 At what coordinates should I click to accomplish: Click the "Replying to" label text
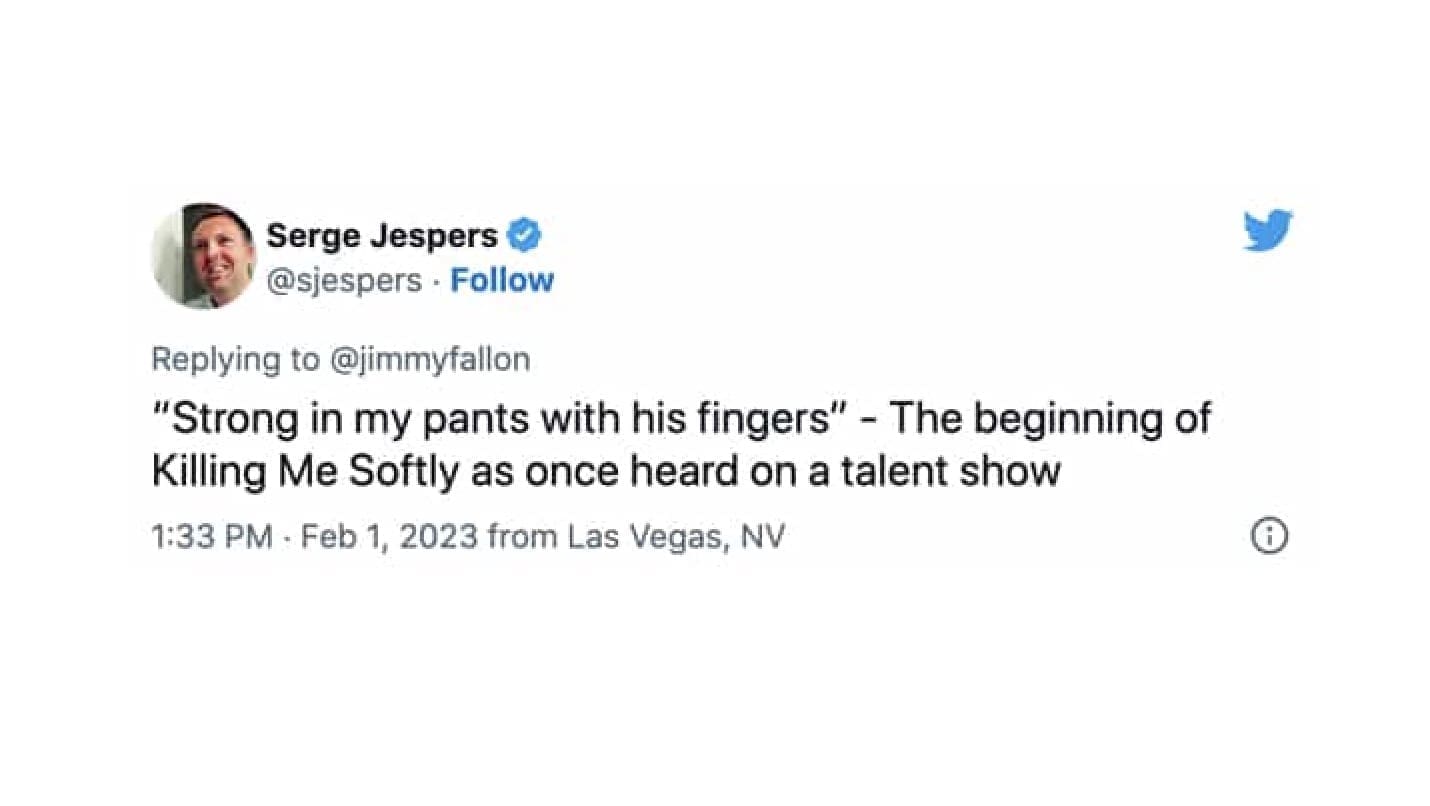pyautogui.click(x=234, y=359)
